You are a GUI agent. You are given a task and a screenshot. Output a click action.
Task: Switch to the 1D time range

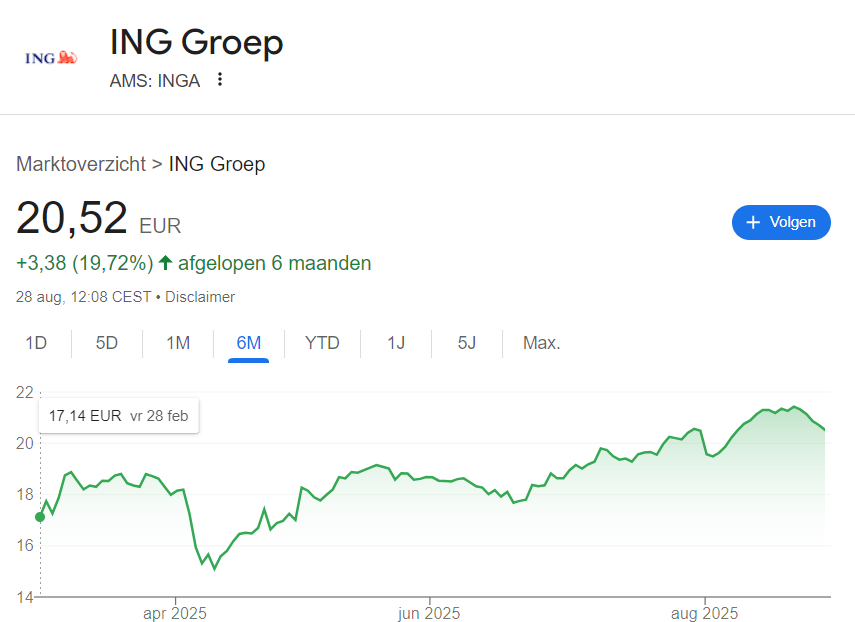36,343
